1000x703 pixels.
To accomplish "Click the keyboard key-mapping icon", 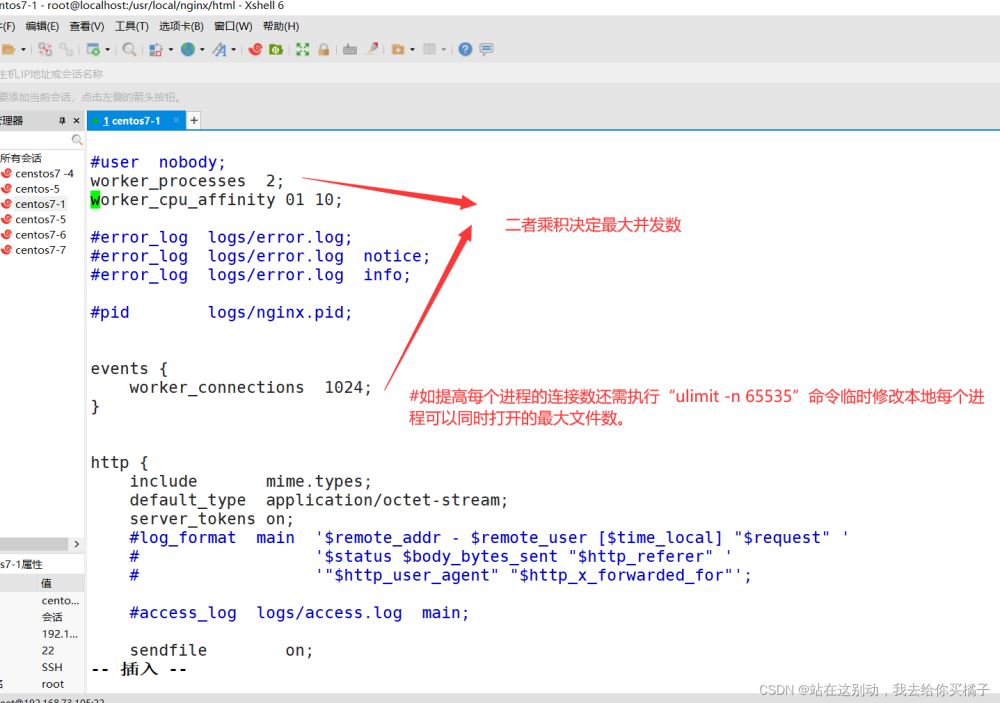I will coord(349,49).
